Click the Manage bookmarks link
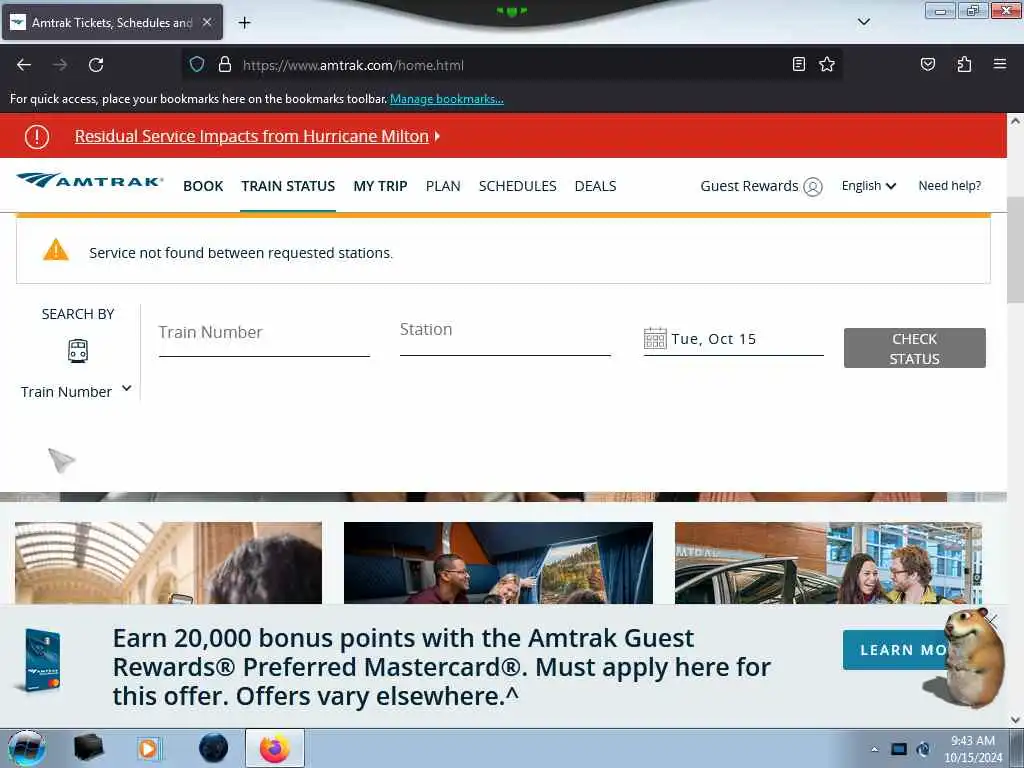The image size is (1024, 768). [x=447, y=99]
